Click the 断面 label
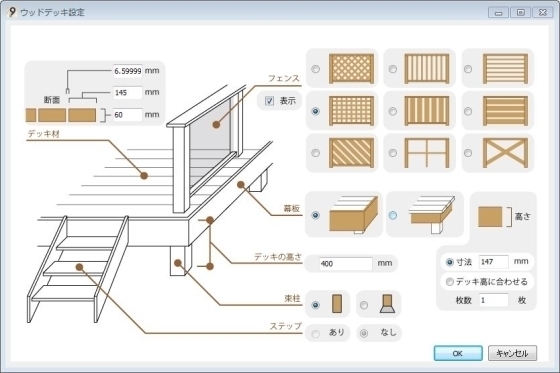Viewport: 560px width, 373px height. click(x=52, y=100)
